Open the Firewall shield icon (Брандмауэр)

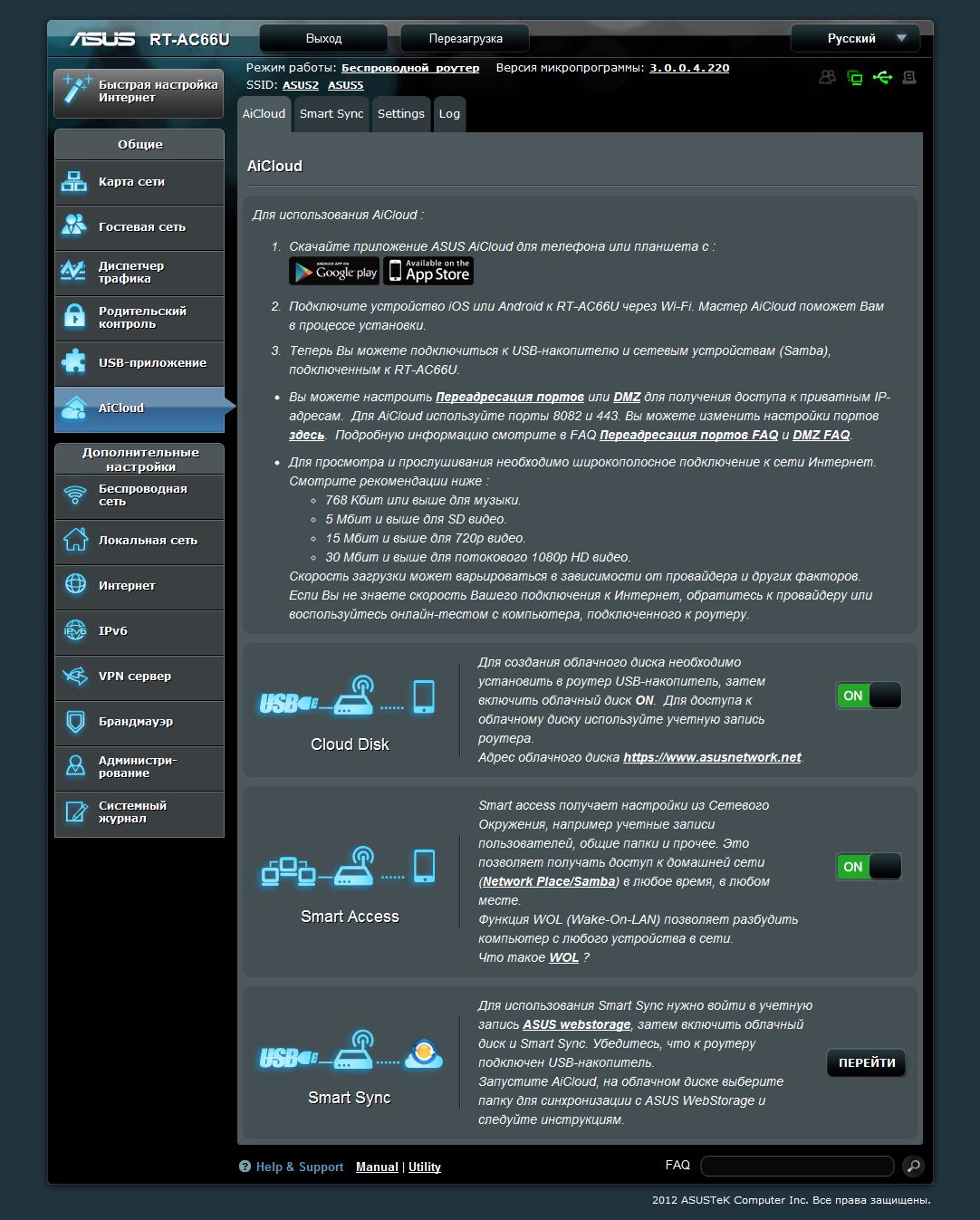pyautogui.click(x=75, y=721)
